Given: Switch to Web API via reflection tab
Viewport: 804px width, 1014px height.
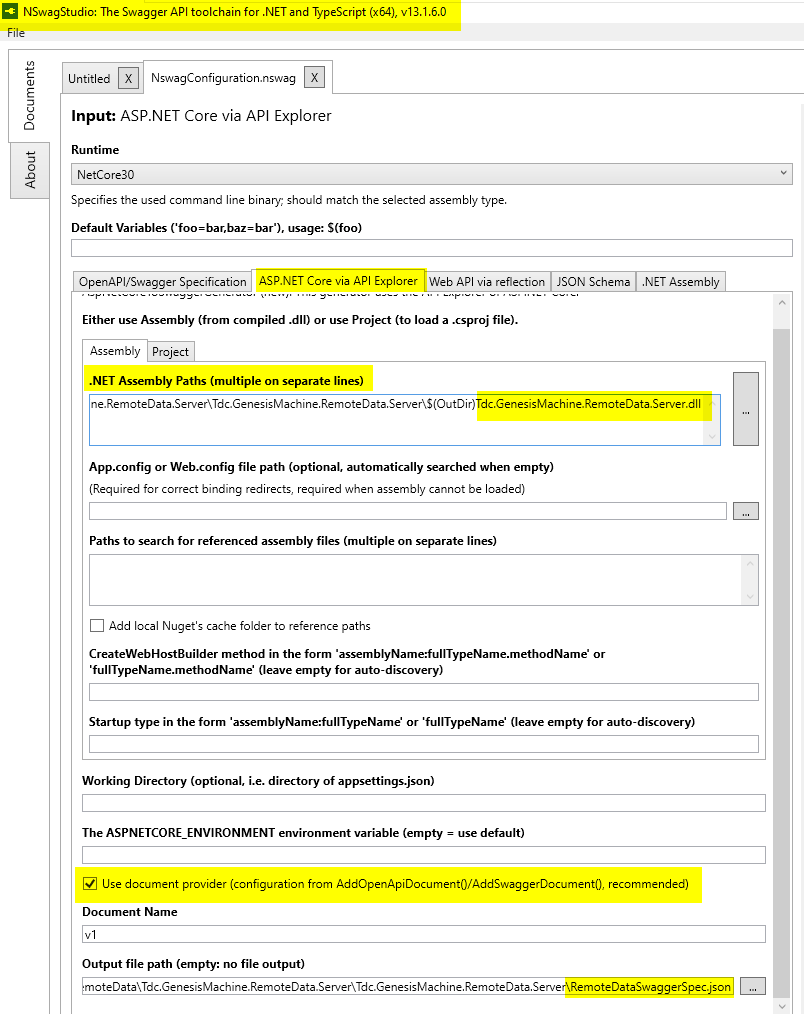Looking at the screenshot, I should tap(487, 282).
